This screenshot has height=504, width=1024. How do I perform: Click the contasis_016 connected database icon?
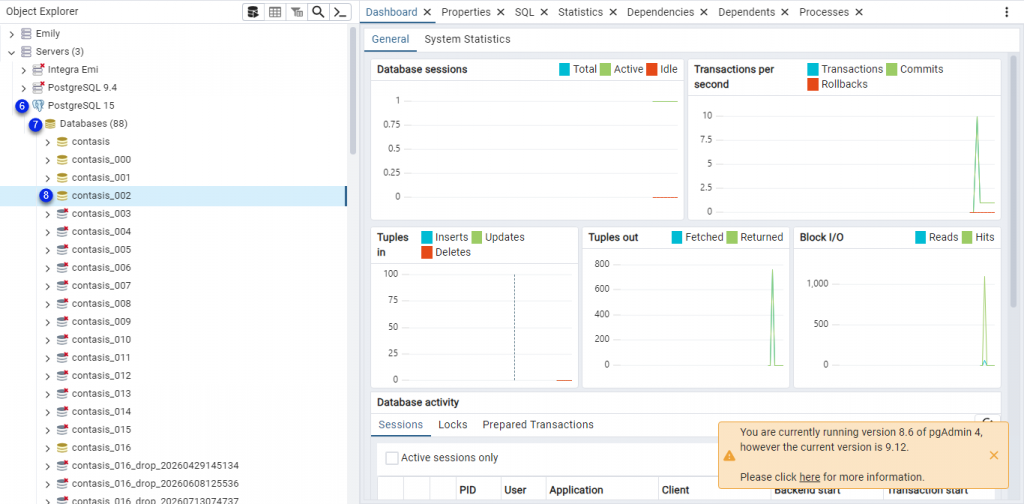62,447
